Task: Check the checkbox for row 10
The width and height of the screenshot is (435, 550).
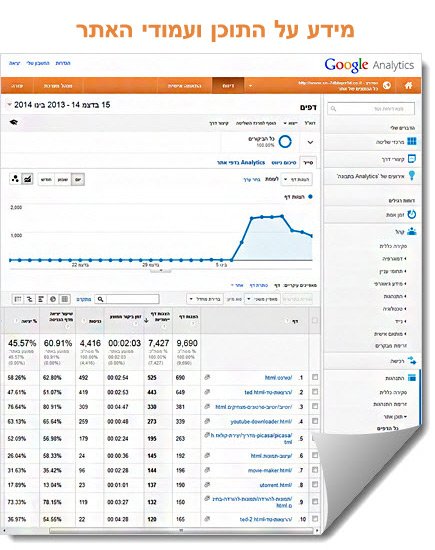Action: pyautogui.click(x=315, y=518)
